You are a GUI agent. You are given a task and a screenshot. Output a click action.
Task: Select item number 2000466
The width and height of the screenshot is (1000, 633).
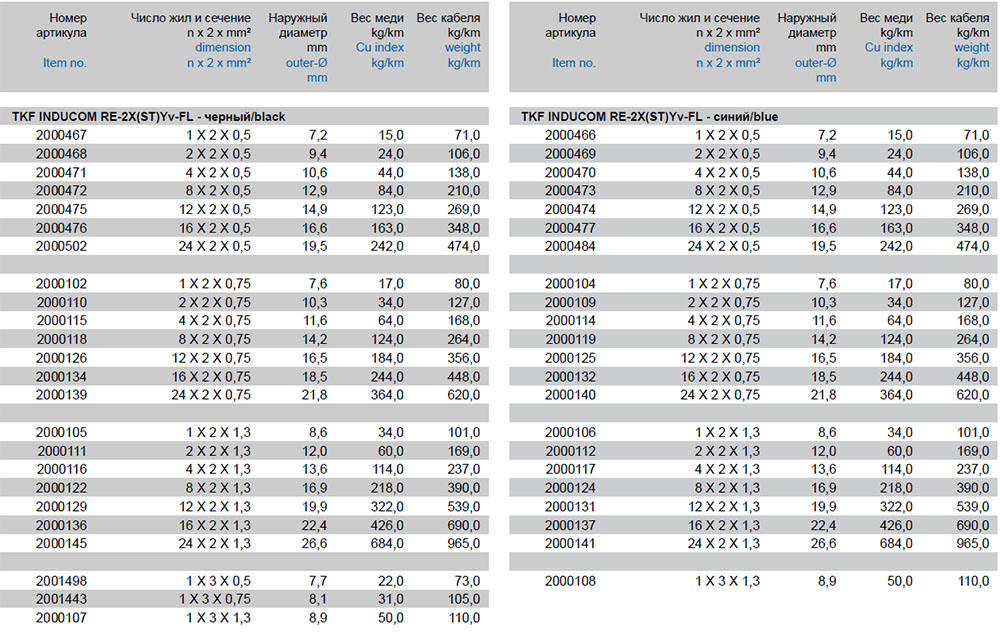click(570, 135)
